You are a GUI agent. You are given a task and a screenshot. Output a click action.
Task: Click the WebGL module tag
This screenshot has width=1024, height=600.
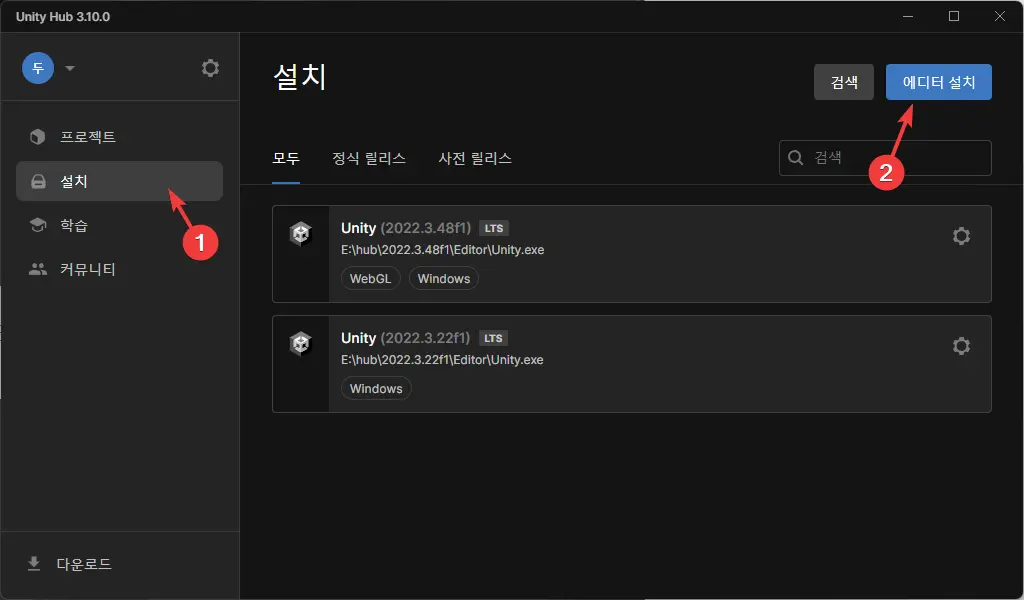point(370,279)
